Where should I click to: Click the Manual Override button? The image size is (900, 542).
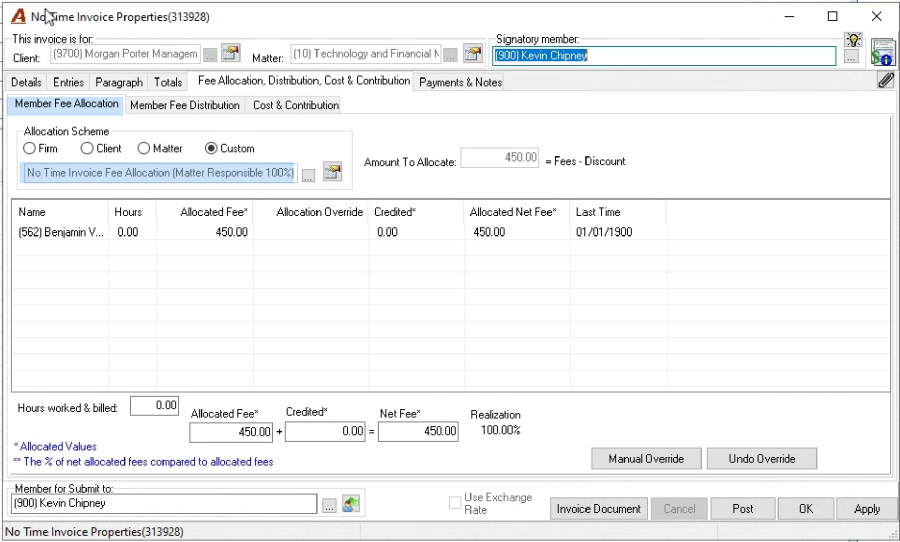[646, 459]
